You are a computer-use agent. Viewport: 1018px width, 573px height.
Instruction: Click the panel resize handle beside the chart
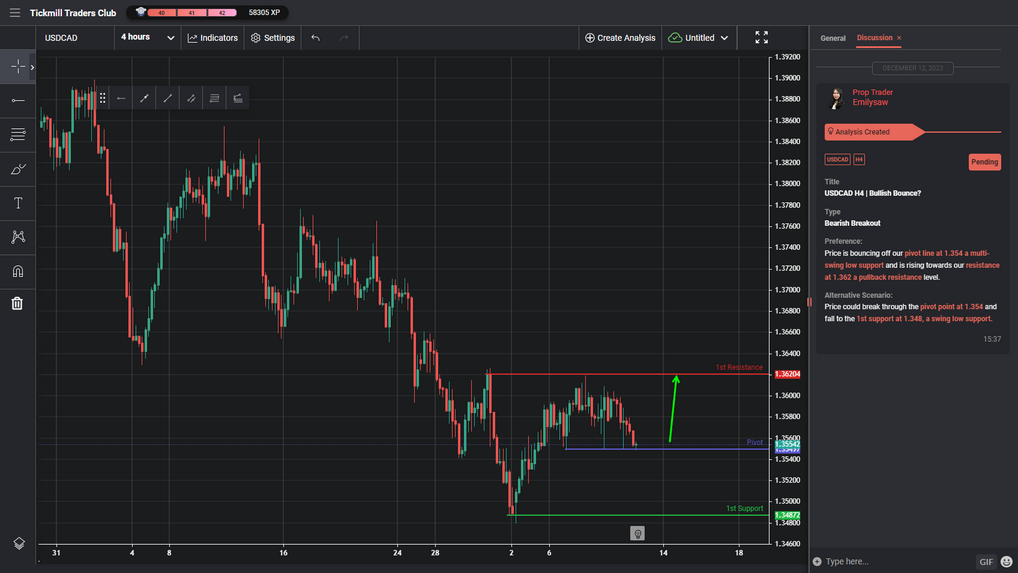(x=809, y=302)
